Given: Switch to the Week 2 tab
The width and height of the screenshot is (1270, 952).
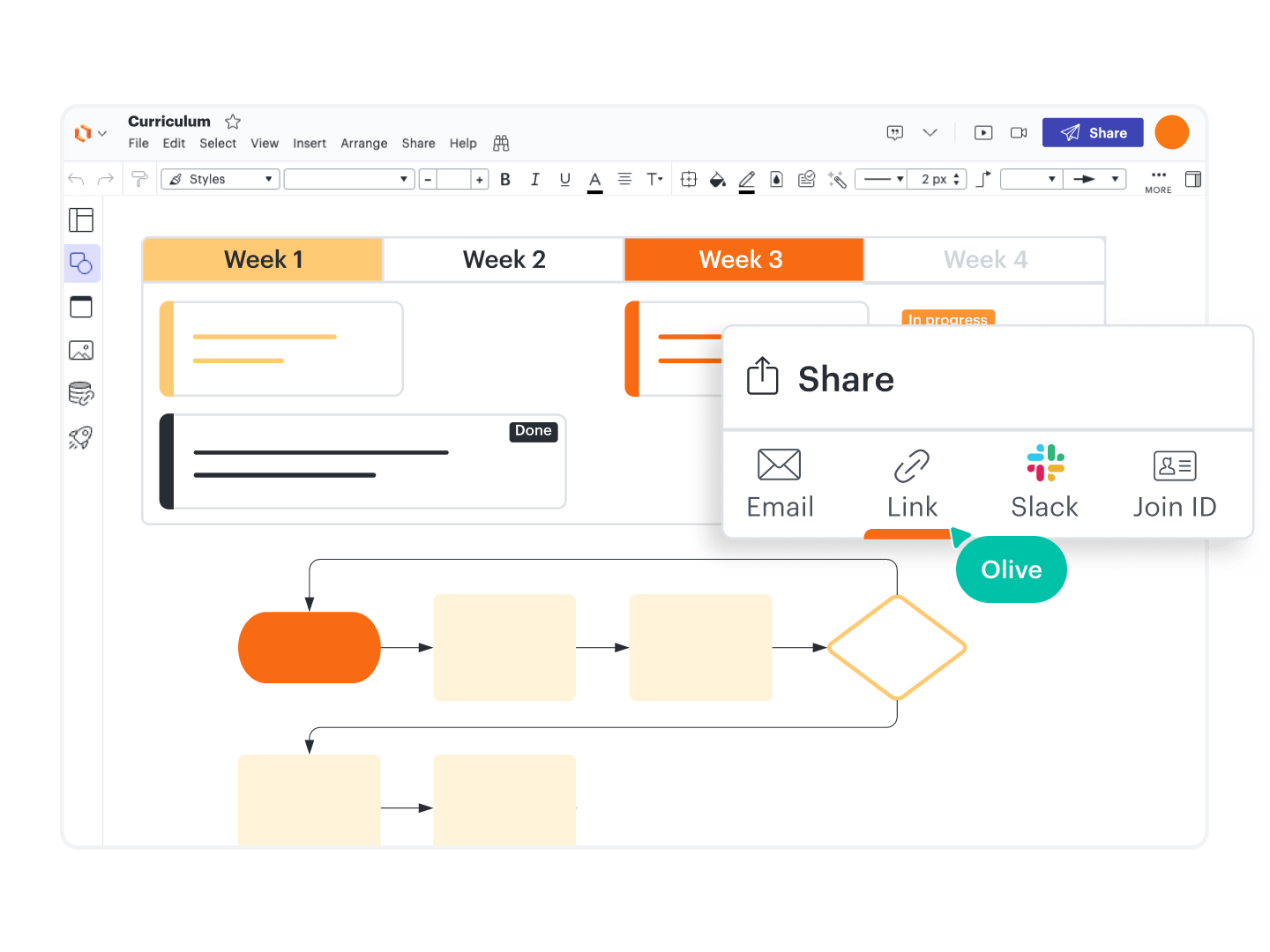Looking at the screenshot, I should pos(504,259).
